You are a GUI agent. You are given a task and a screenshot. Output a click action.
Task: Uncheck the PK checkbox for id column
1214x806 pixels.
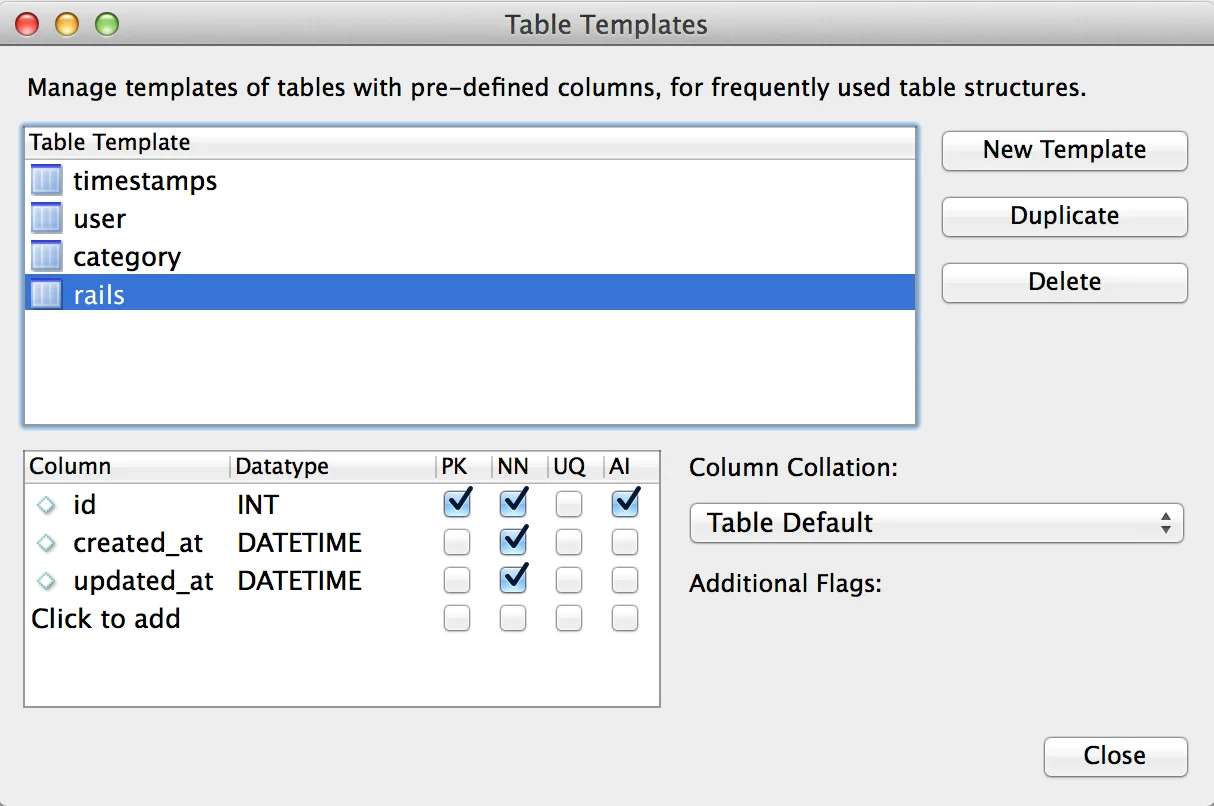(x=457, y=504)
